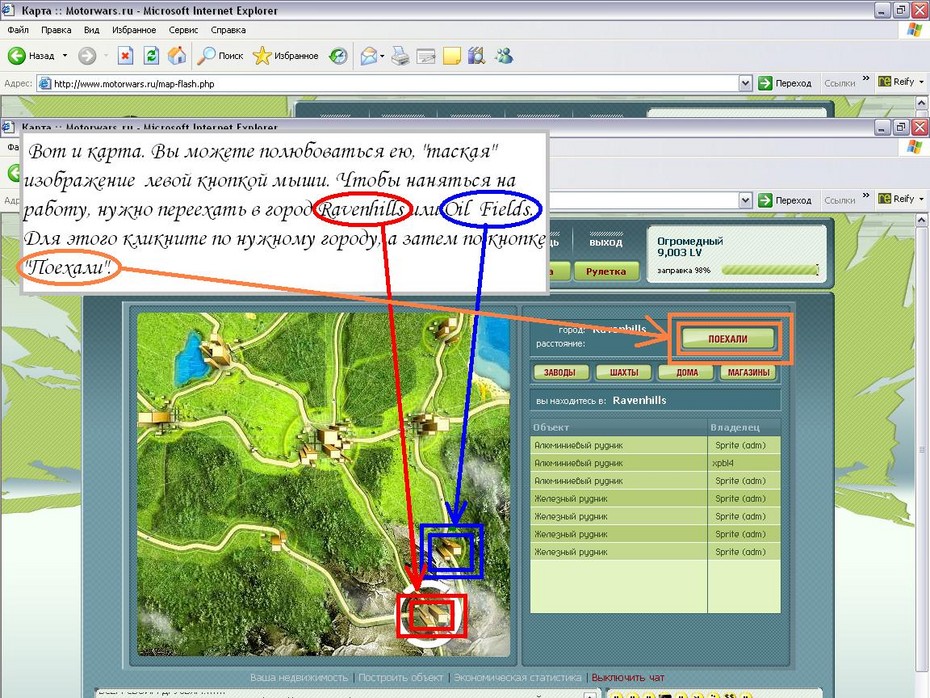Click the Огромедный player name
Screen dimensions: 930x698
[690, 241]
